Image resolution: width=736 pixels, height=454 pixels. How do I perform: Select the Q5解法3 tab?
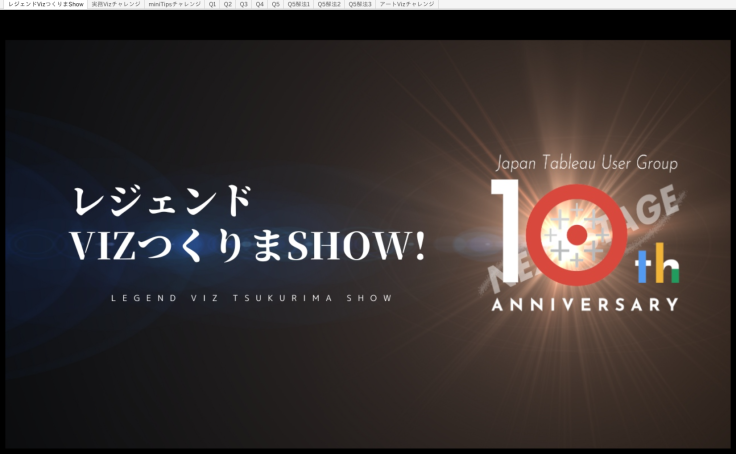coord(360,4)
